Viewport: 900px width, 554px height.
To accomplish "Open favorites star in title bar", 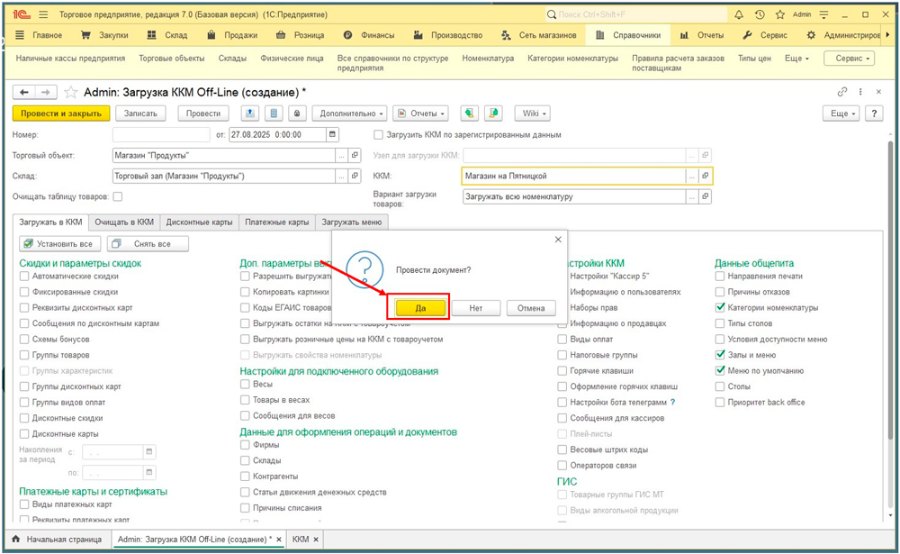I will tap(779, 15).
